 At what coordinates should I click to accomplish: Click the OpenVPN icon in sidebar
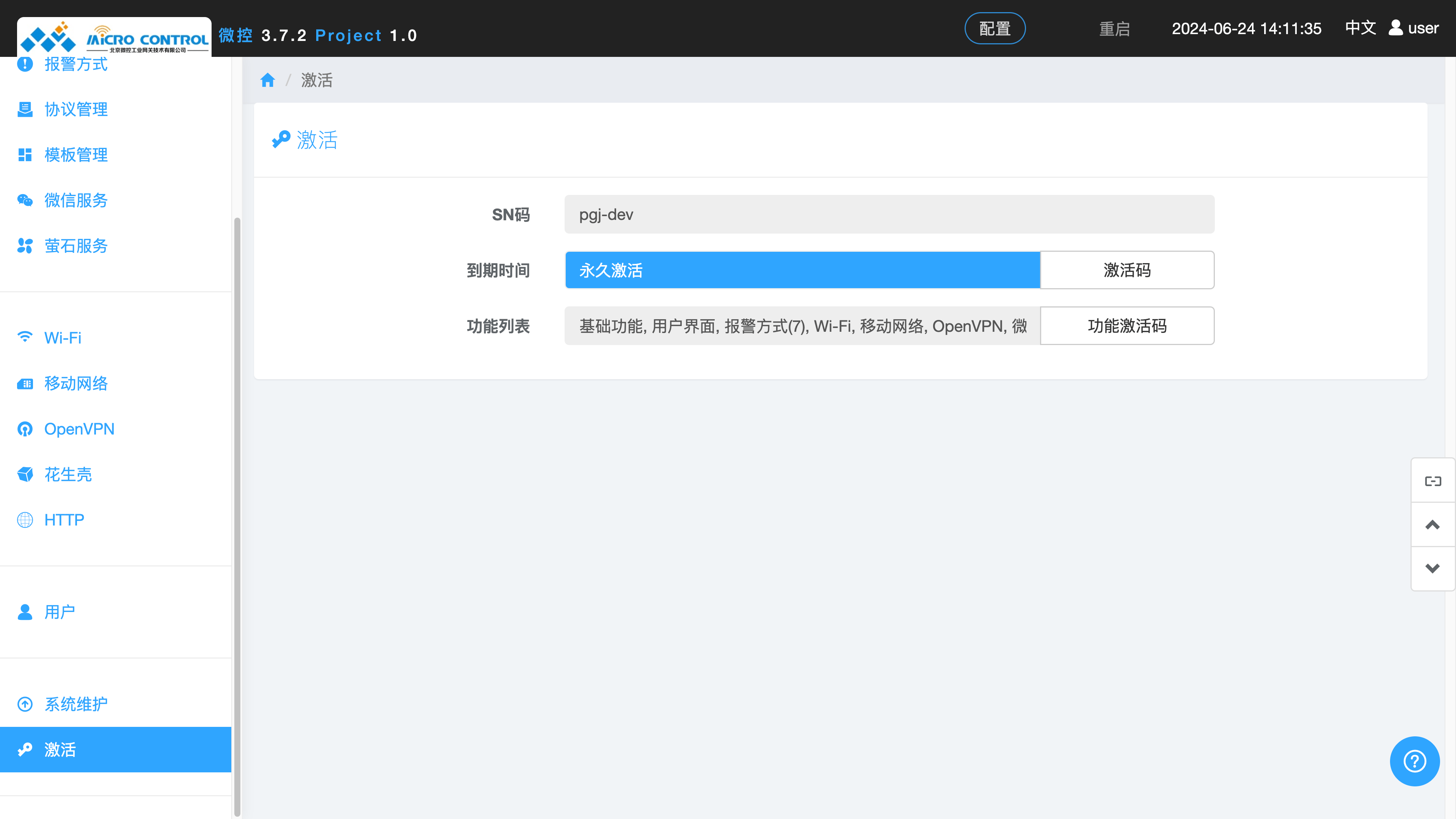25,429
